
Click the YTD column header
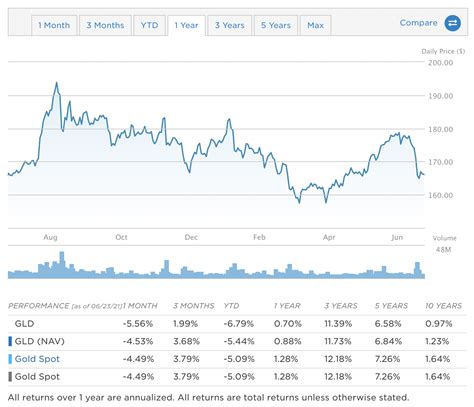231,306
